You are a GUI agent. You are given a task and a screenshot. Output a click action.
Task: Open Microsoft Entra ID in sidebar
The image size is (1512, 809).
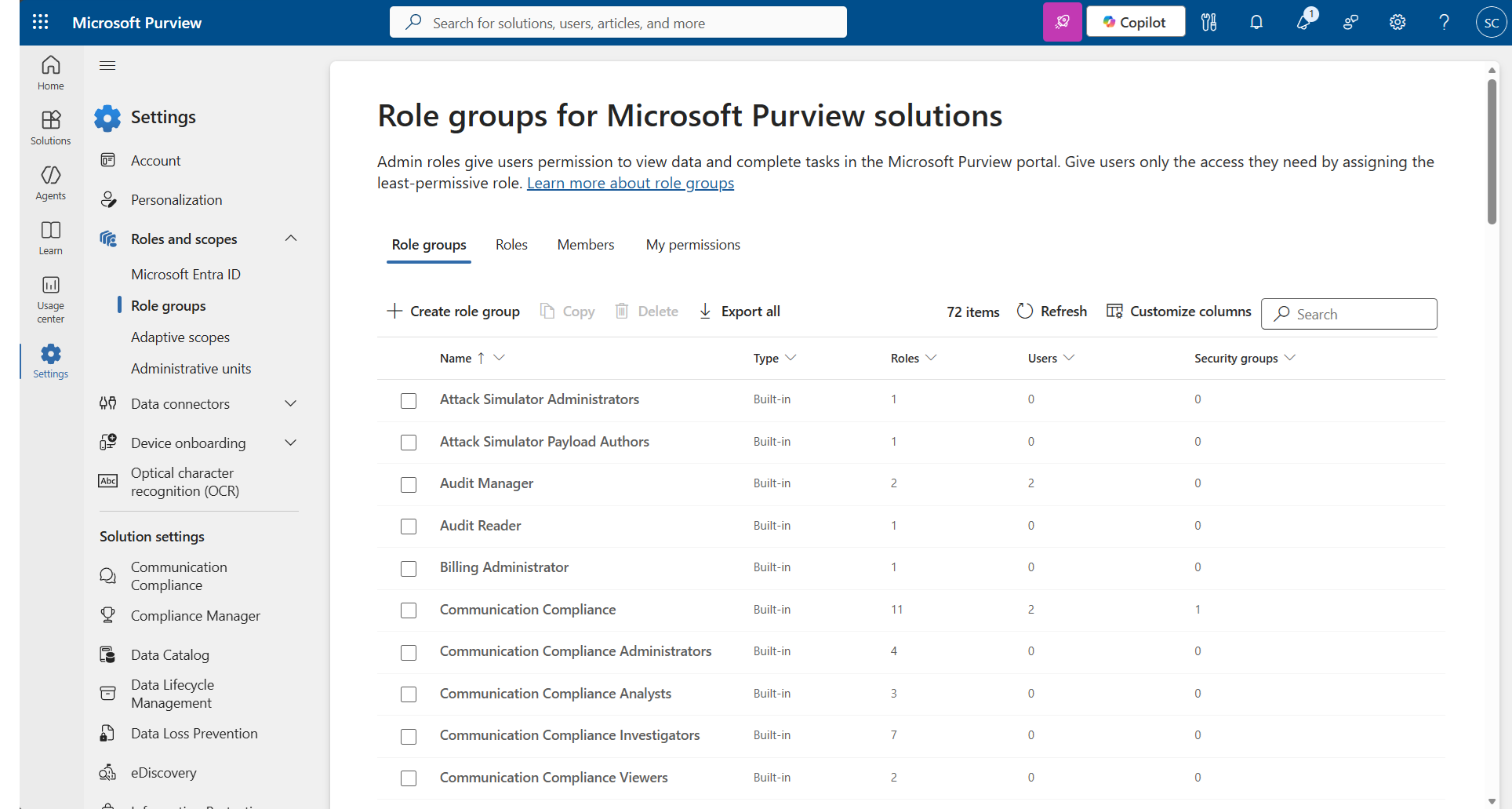click(x=186, y=275)
